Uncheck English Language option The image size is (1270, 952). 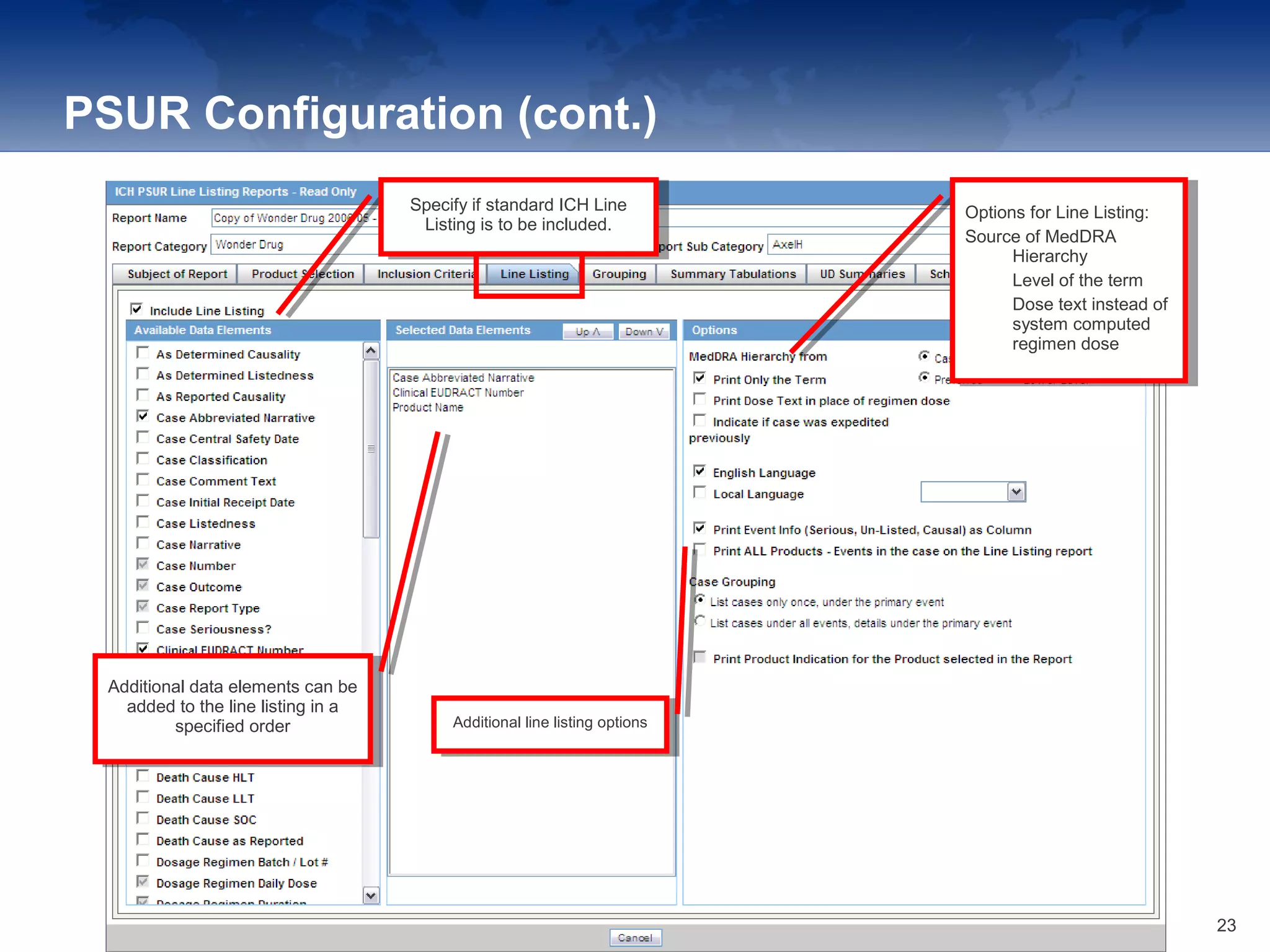pyautogui.click(x=699, y=471)
